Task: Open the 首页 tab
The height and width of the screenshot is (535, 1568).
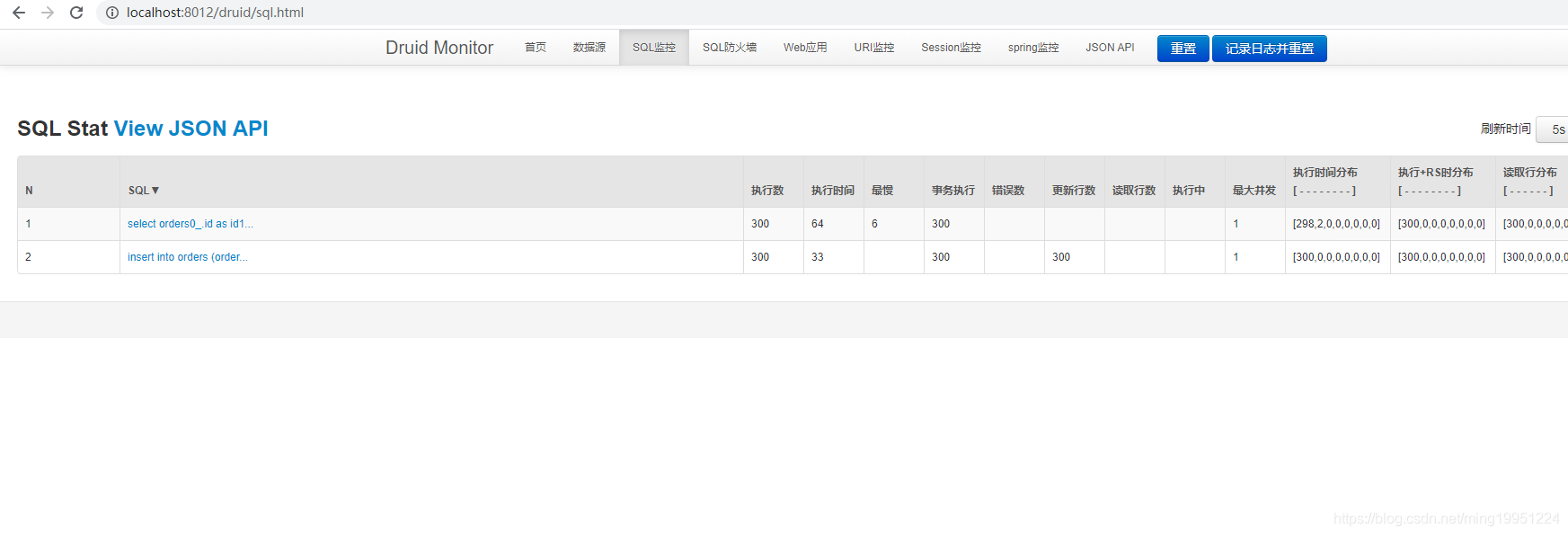Action: (x=536, y=48)
